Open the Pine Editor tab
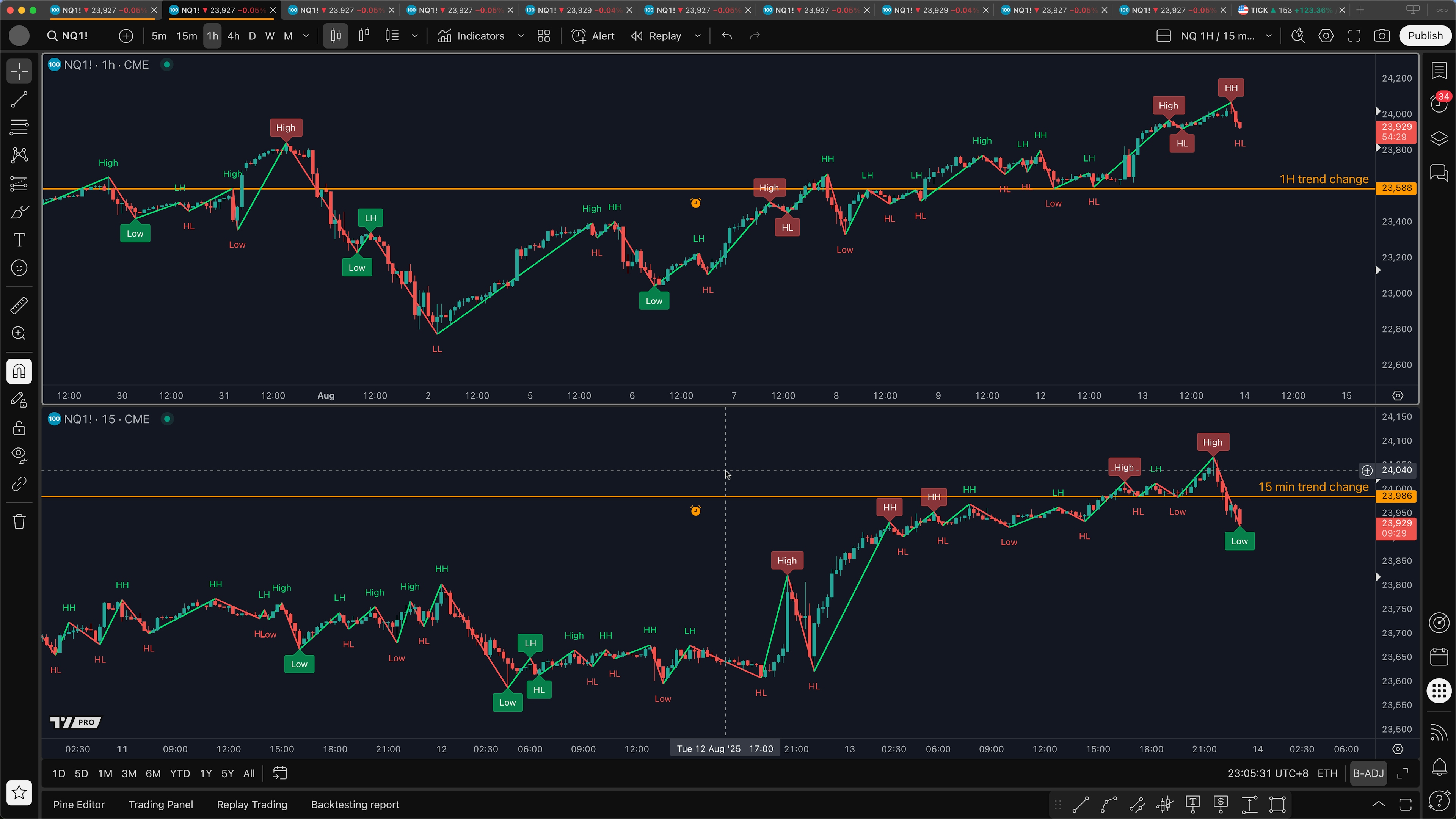The width and height of the screenshot is (1456, 819). (78, 804)
